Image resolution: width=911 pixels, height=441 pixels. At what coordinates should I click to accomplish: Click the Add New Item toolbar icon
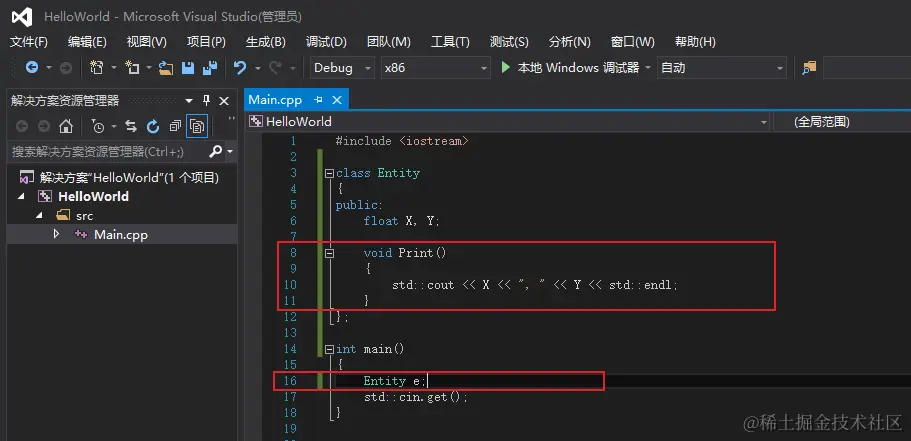coord(132,67)
